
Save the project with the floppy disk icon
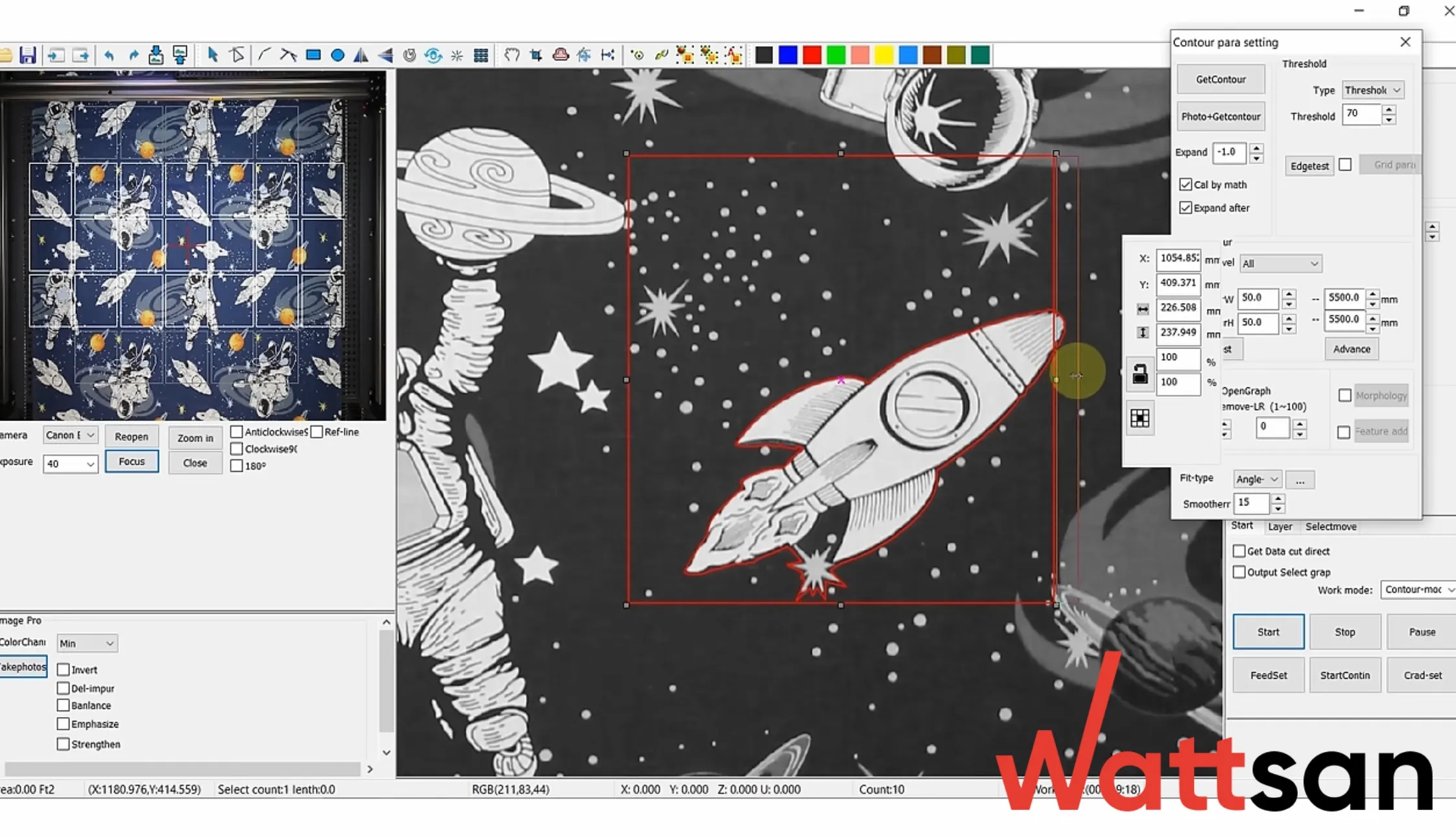click(27, 55)
